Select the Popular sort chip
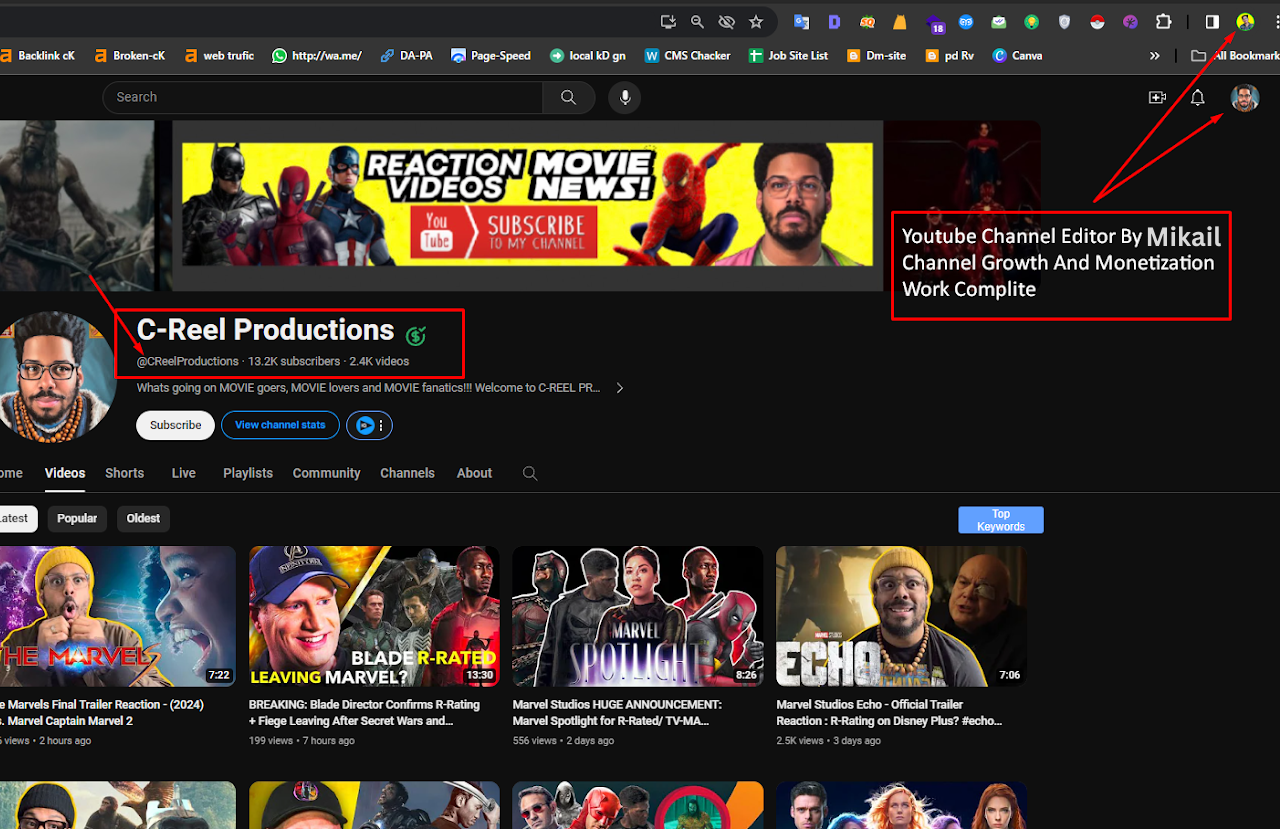The image size is (1280, 829). 77,518
